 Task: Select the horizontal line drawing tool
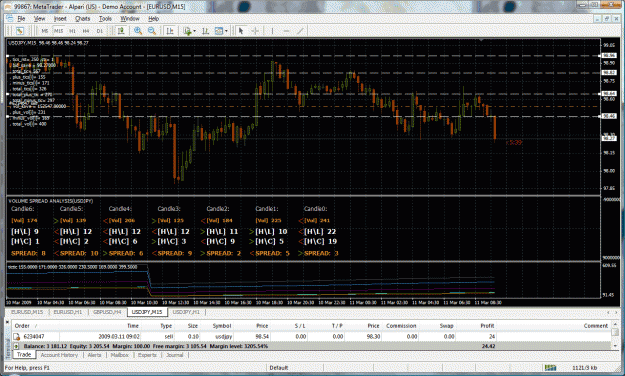pyautogui.click(x=286, y=31)
